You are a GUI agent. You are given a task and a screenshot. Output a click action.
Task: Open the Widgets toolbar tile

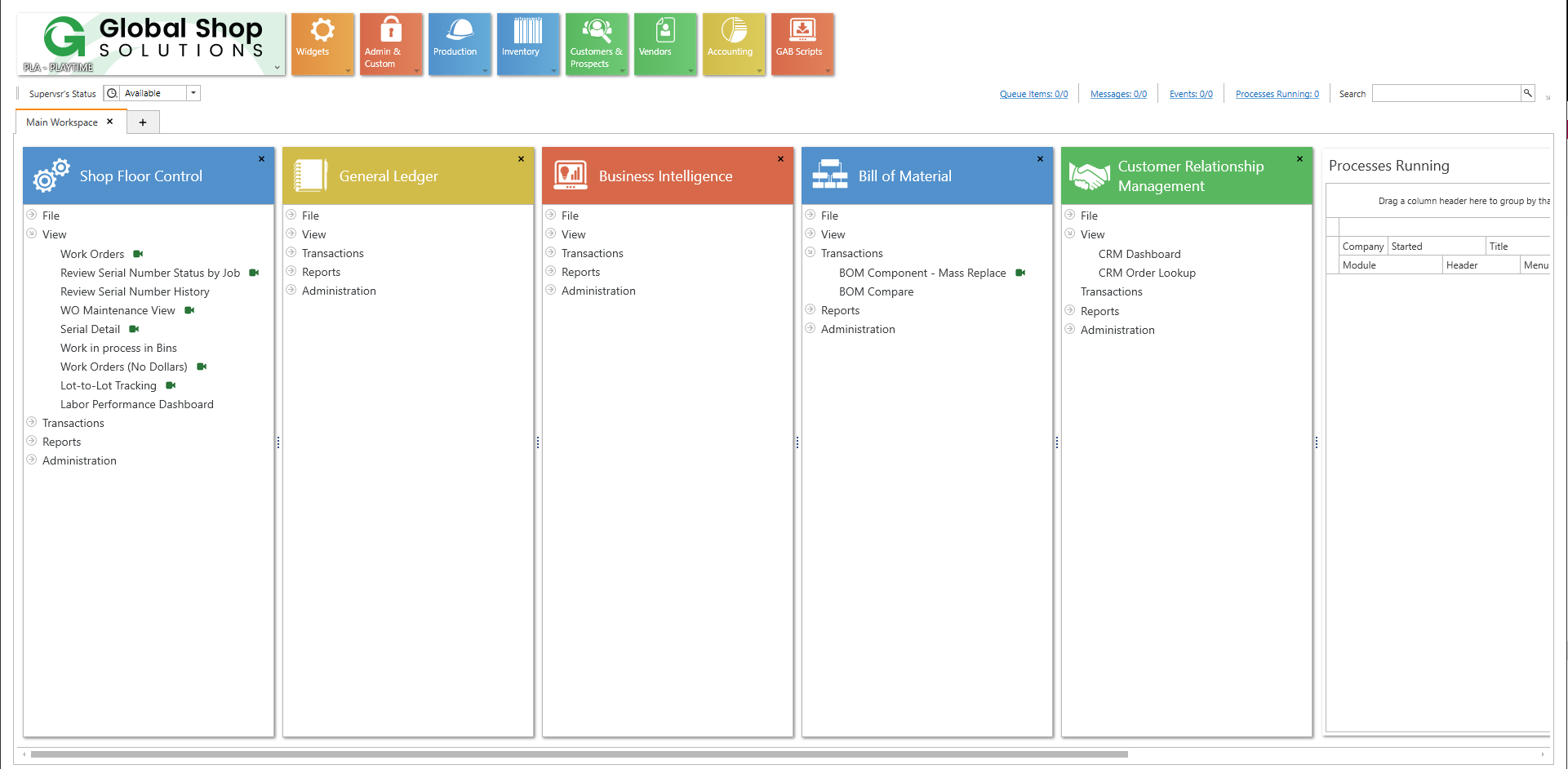(322, 44)
